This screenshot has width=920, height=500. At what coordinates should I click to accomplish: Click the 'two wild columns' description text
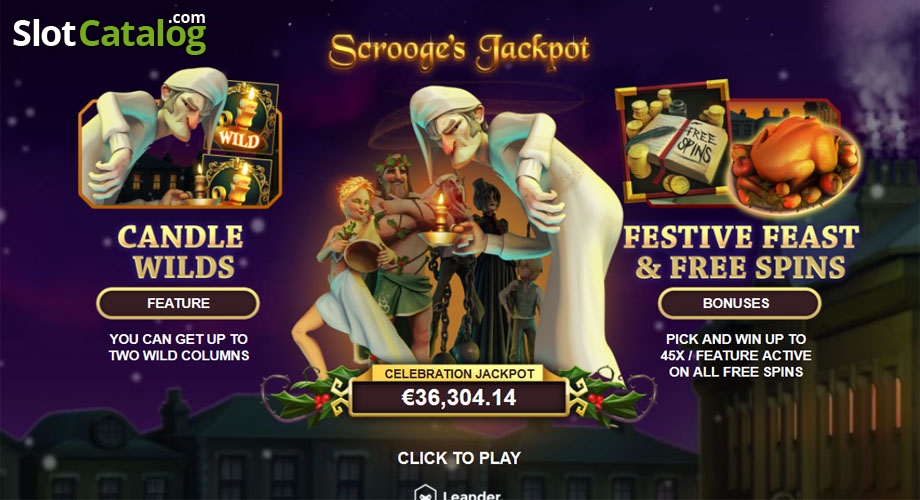tap(179, 347)
